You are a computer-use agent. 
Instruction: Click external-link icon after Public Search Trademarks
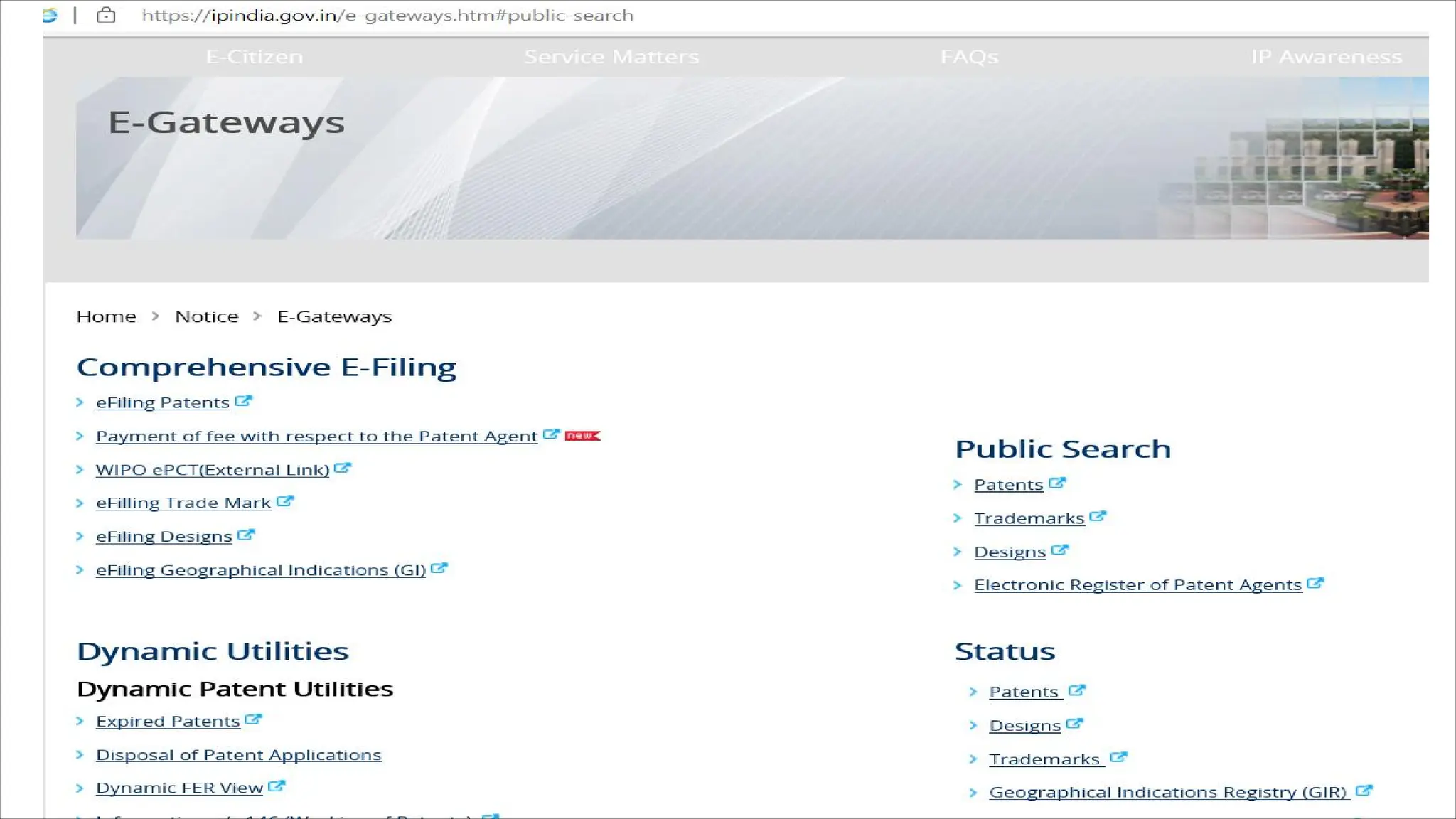[x=1098, y=517]
